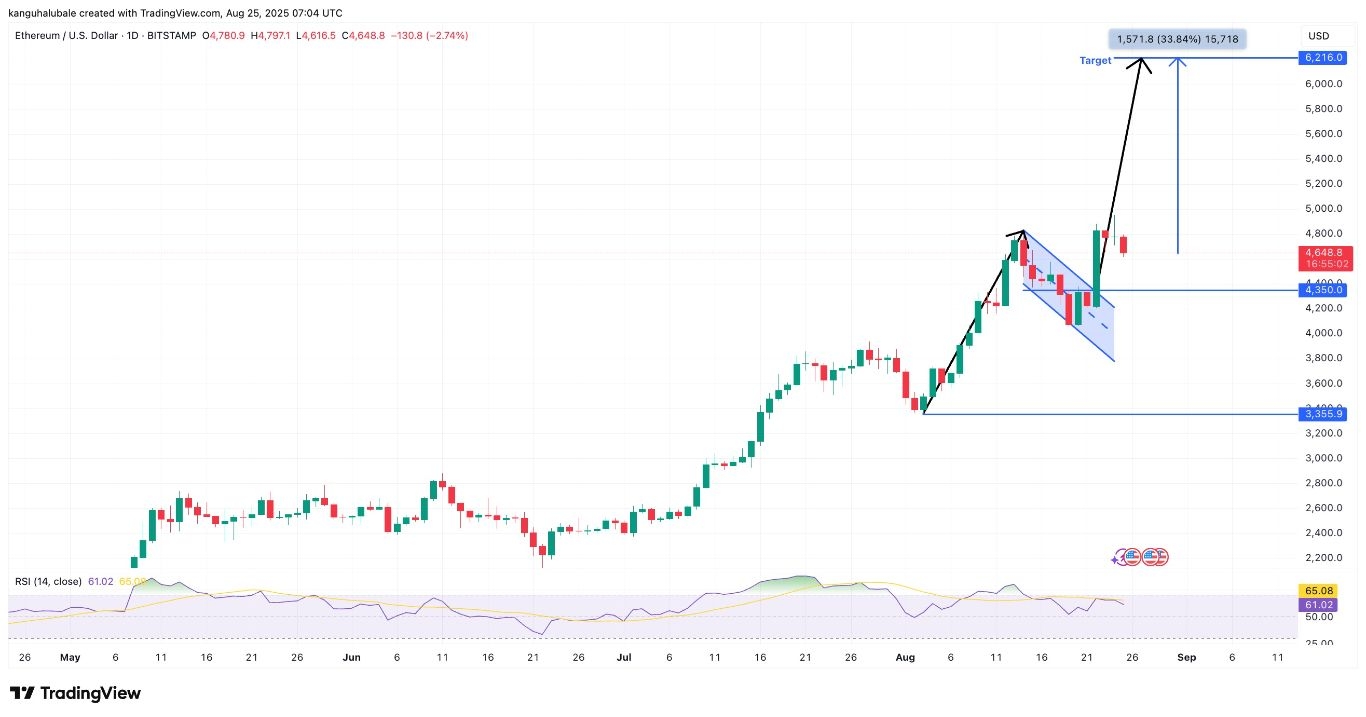
Task: Select the leftmost US flag sticker on chart
Action: point(1132,557)
